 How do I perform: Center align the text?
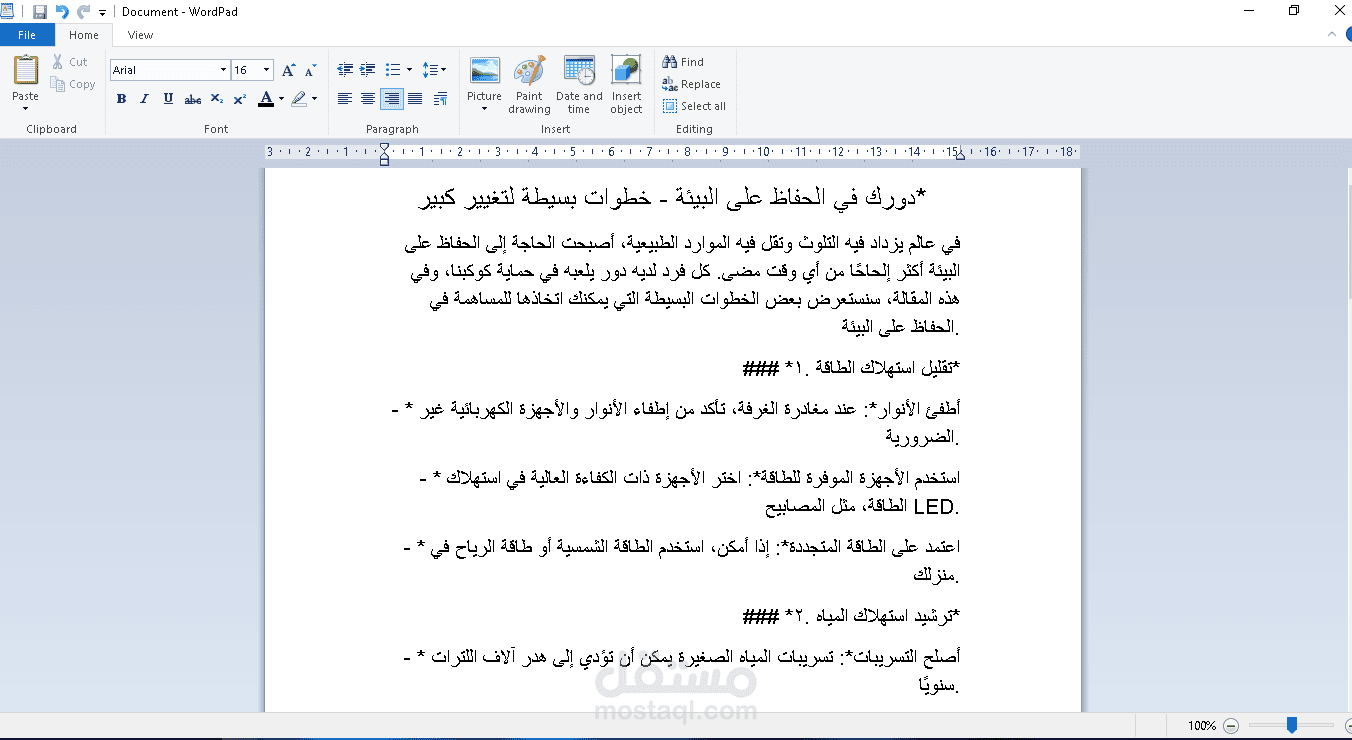(x=368, y=99)
